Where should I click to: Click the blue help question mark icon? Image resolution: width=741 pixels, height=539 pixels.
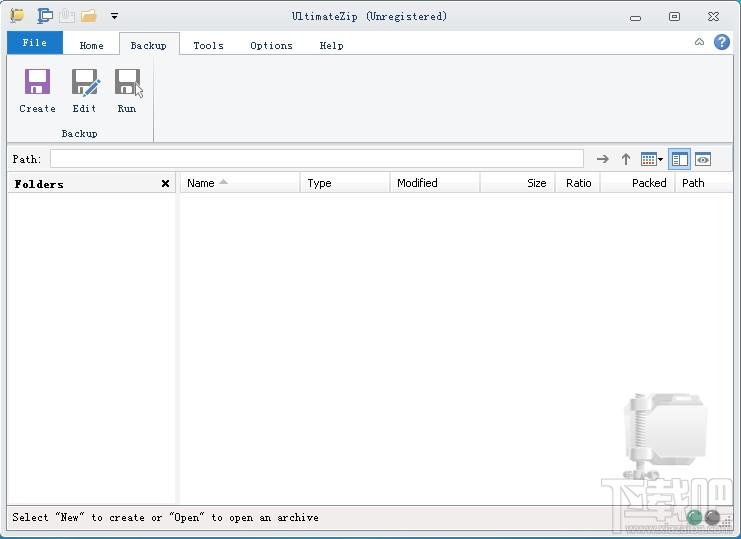point(722,42)
